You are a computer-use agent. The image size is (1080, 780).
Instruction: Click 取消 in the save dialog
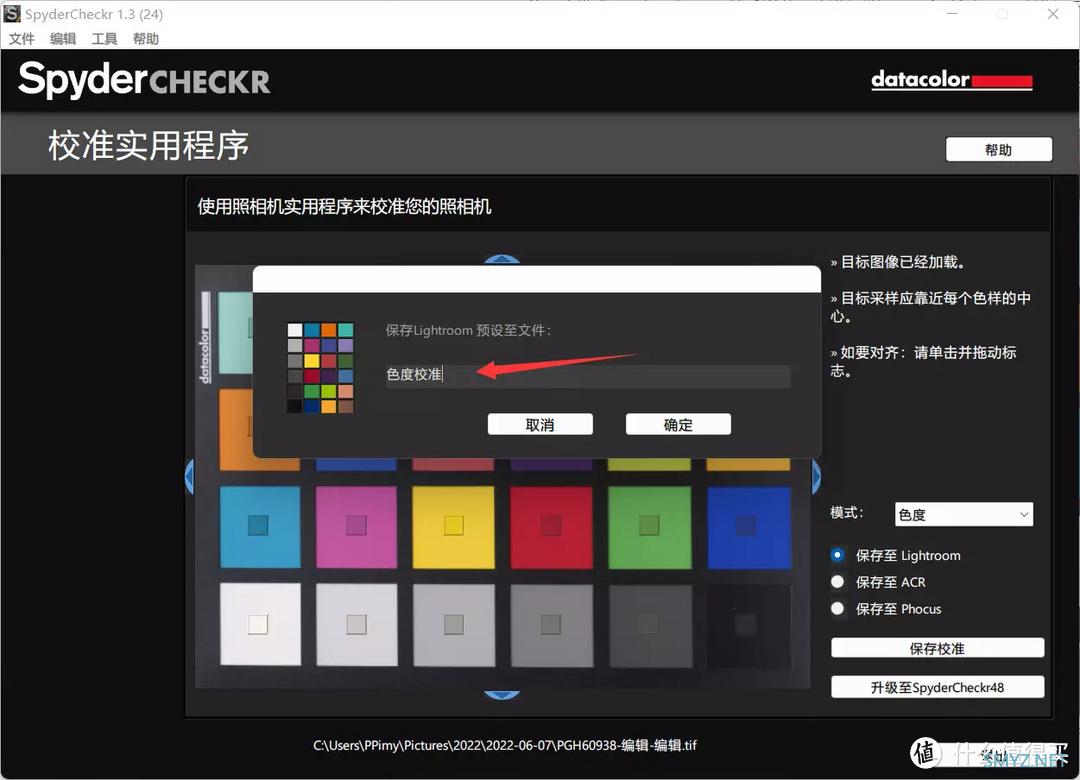point(540,424)
